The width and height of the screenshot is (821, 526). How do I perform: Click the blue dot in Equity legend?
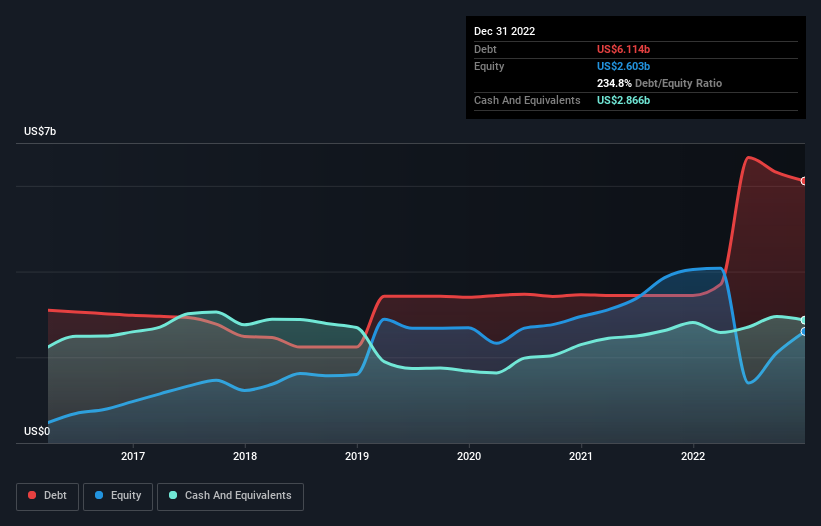pyautogui.click(x=99, y=495)
